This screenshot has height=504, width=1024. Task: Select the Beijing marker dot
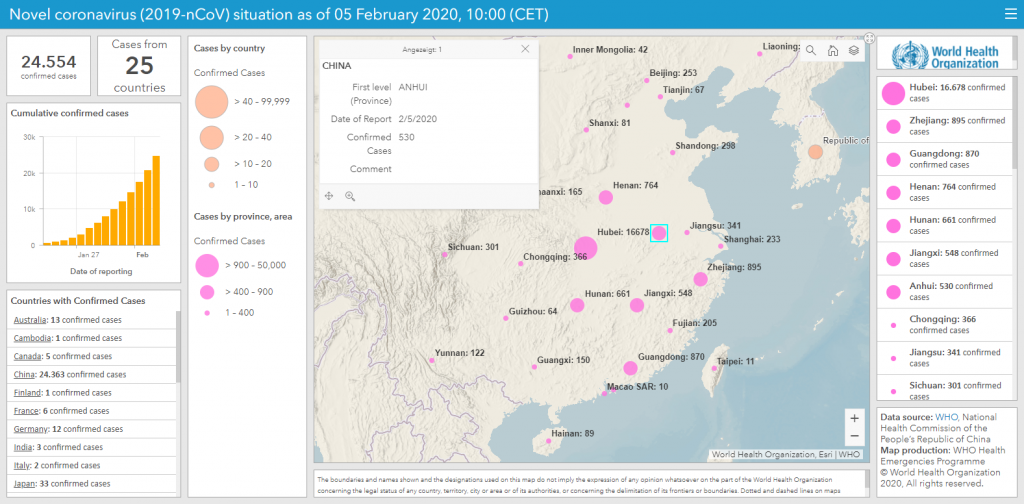647,80
